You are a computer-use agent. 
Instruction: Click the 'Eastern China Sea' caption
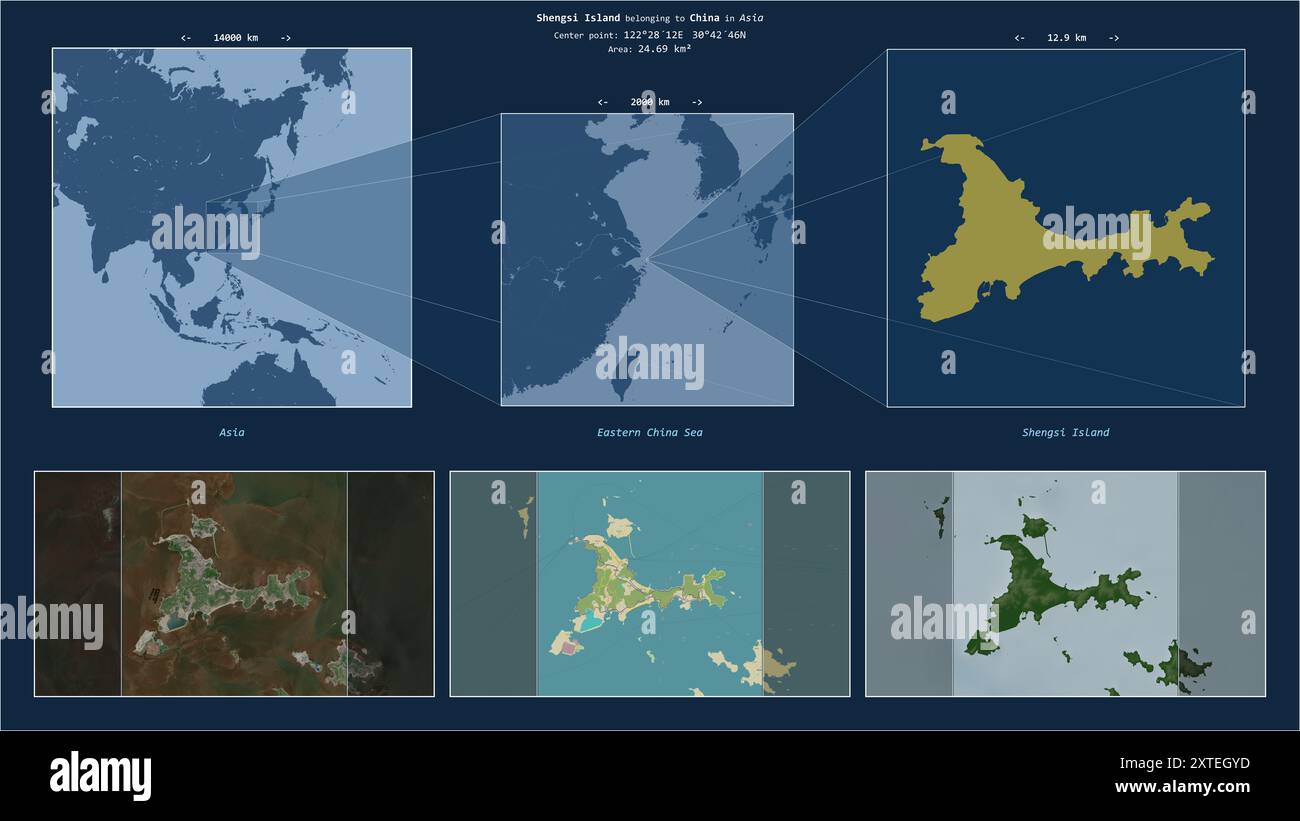pos(650,433)
